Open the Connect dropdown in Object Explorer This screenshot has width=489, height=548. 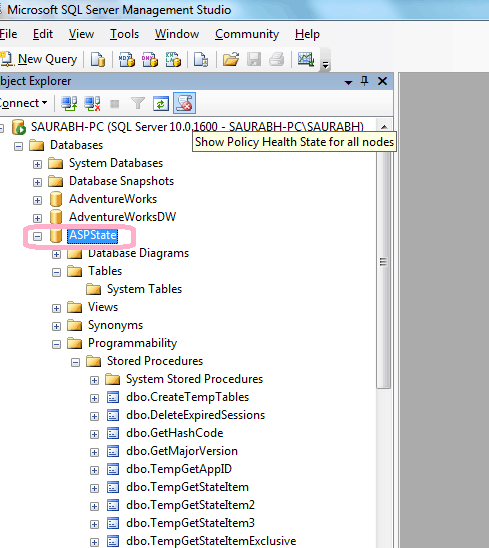24,103
